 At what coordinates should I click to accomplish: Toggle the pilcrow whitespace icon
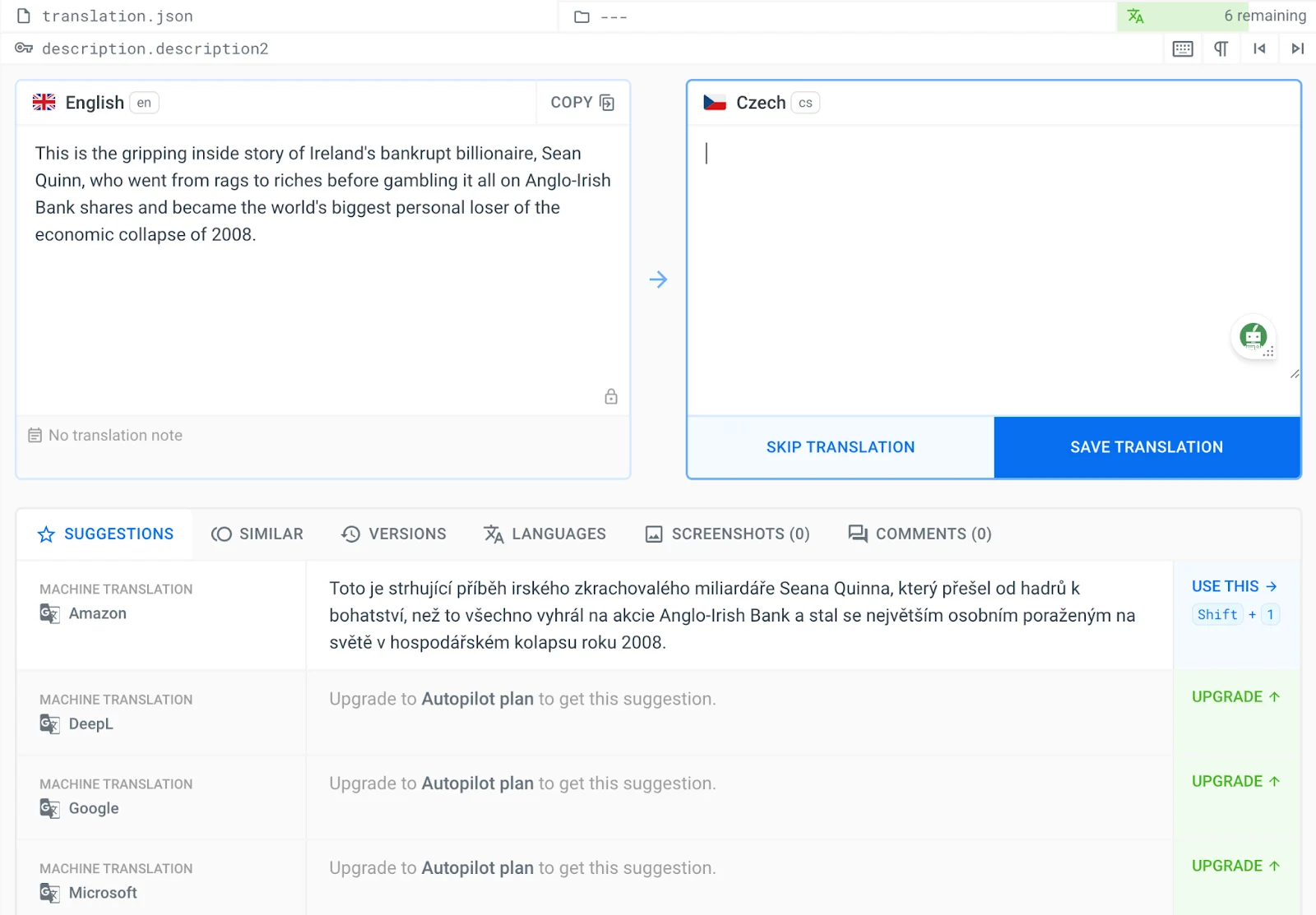pyautogui.click(x=1221, y=49)
